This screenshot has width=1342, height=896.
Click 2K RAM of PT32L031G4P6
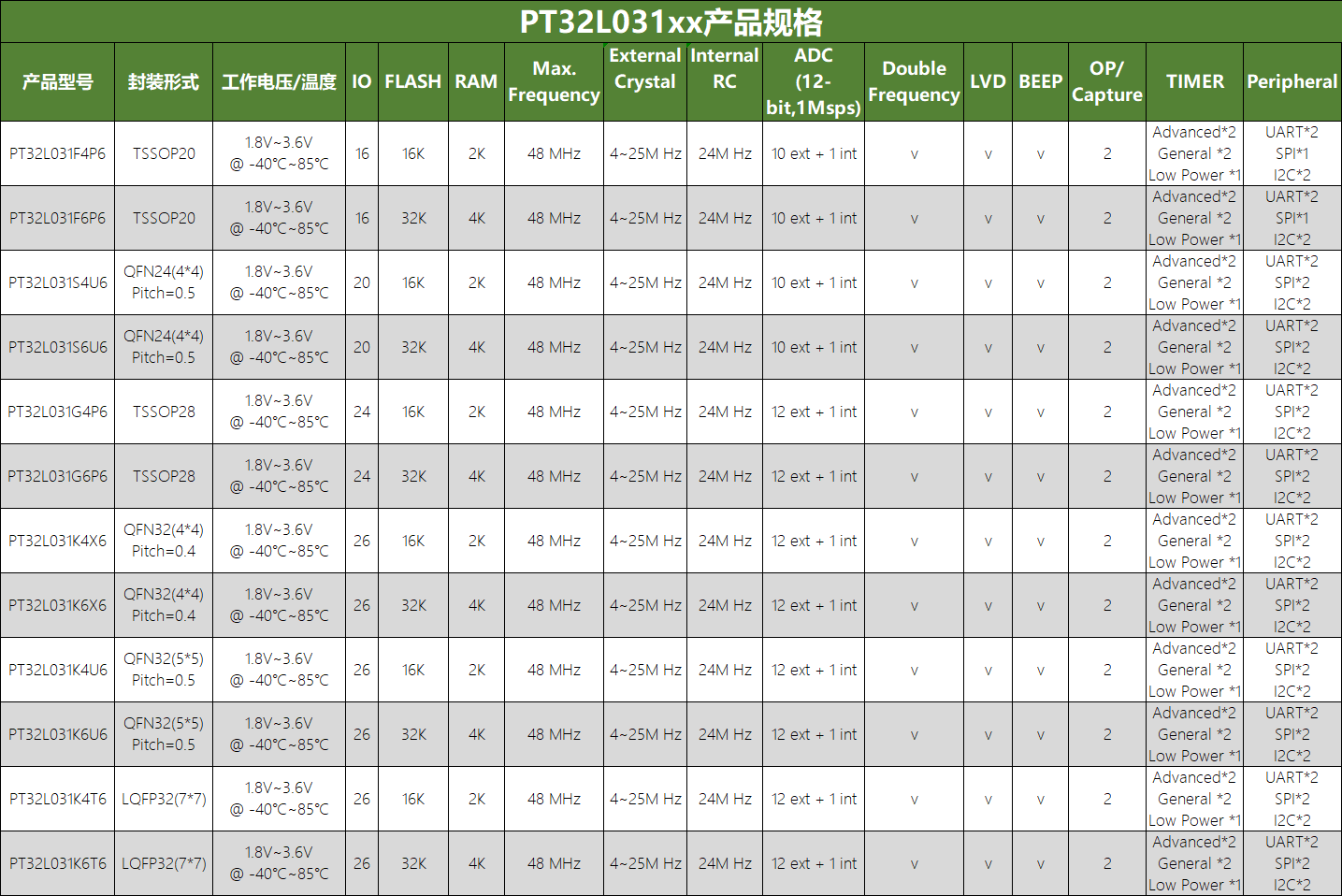coord(476,412)
